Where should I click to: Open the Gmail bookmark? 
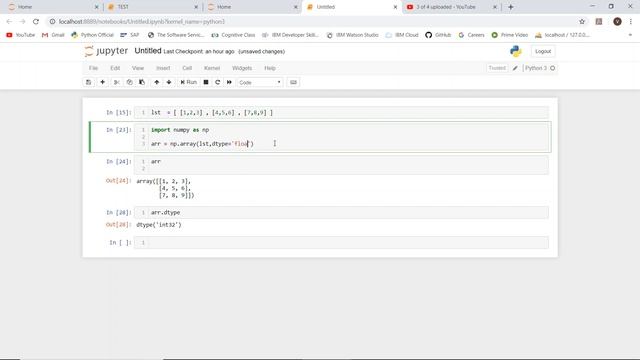pyautogui.click(x=53, y=35)
